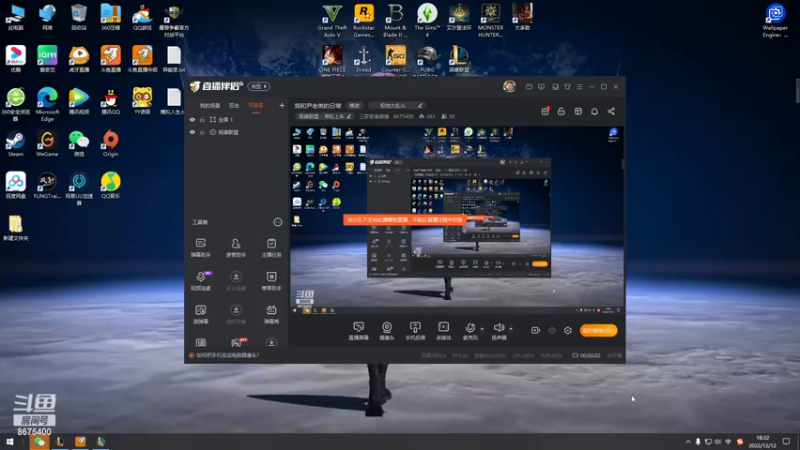800x450 pixels.
Task: Toggle the preview eye icon near settings gear
Action: click(x=552, y=331)
